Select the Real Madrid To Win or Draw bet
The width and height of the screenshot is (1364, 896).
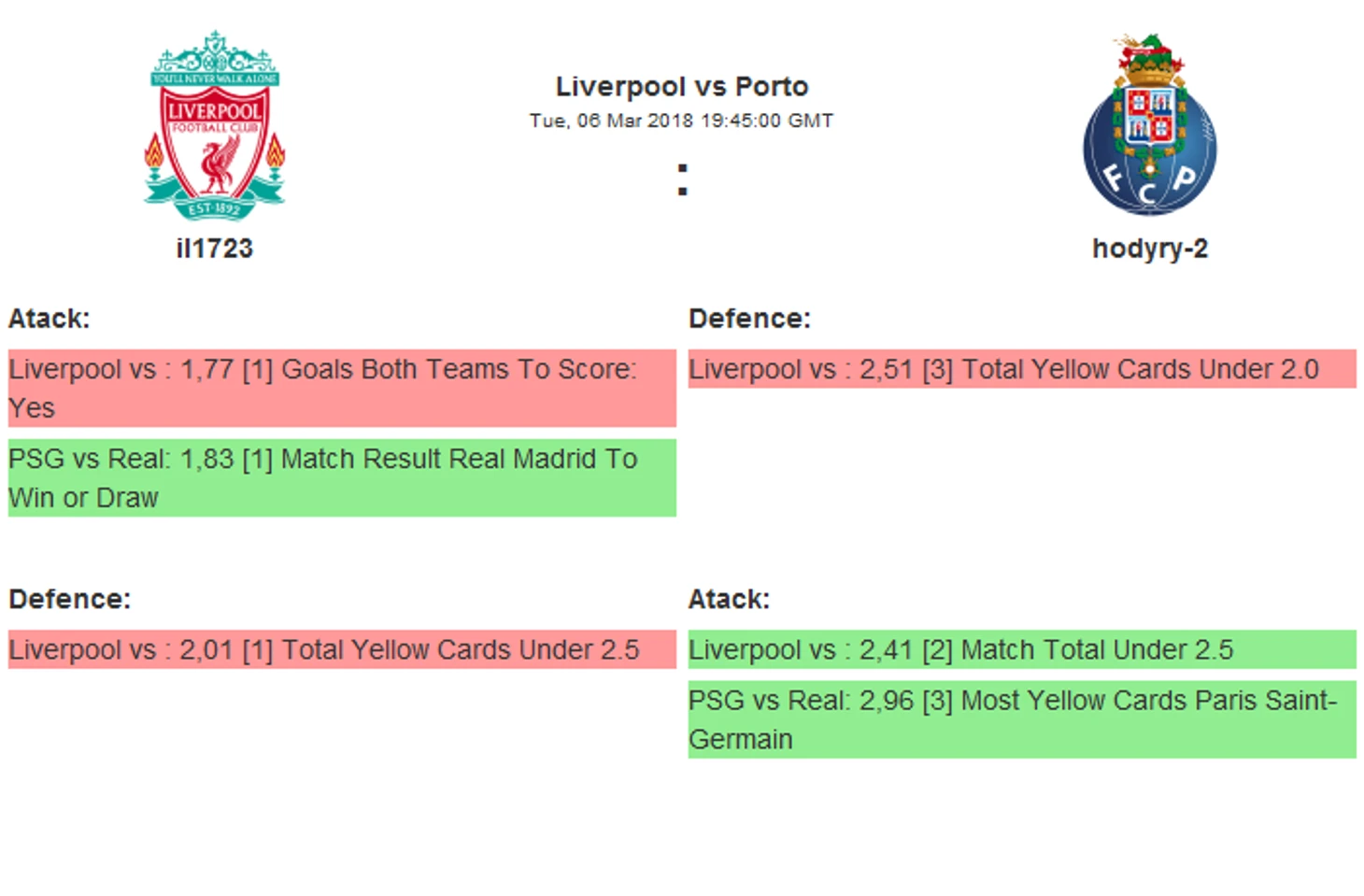[342, 477]
